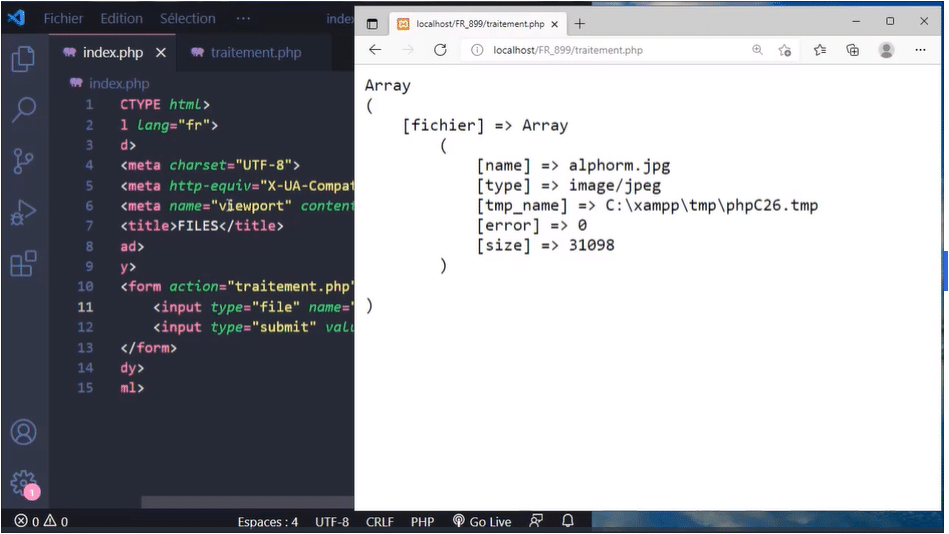Click errors and warnings status indicator
The width and height of the screenshot is (949, 534).
click(x=41, y=521)
